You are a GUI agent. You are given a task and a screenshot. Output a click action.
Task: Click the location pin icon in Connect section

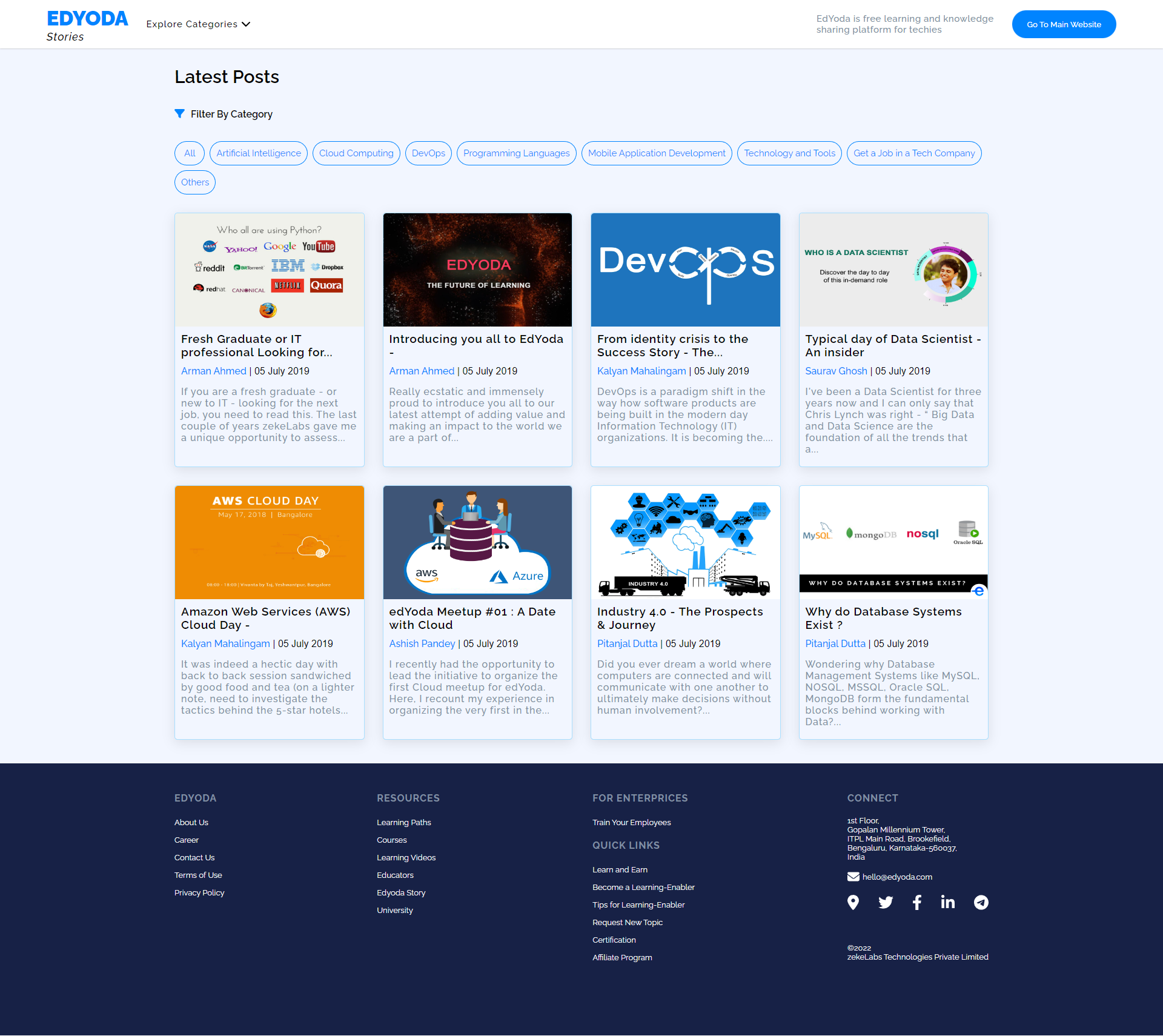(x=853, y=902)
